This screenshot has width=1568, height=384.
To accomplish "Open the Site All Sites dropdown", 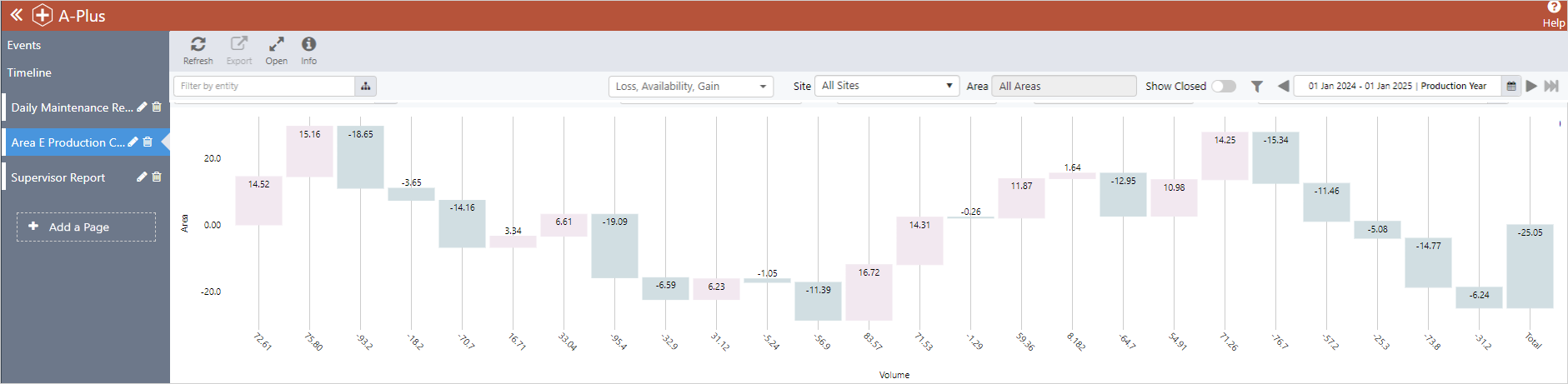I will pyautogui.click(x=887, y=86).
